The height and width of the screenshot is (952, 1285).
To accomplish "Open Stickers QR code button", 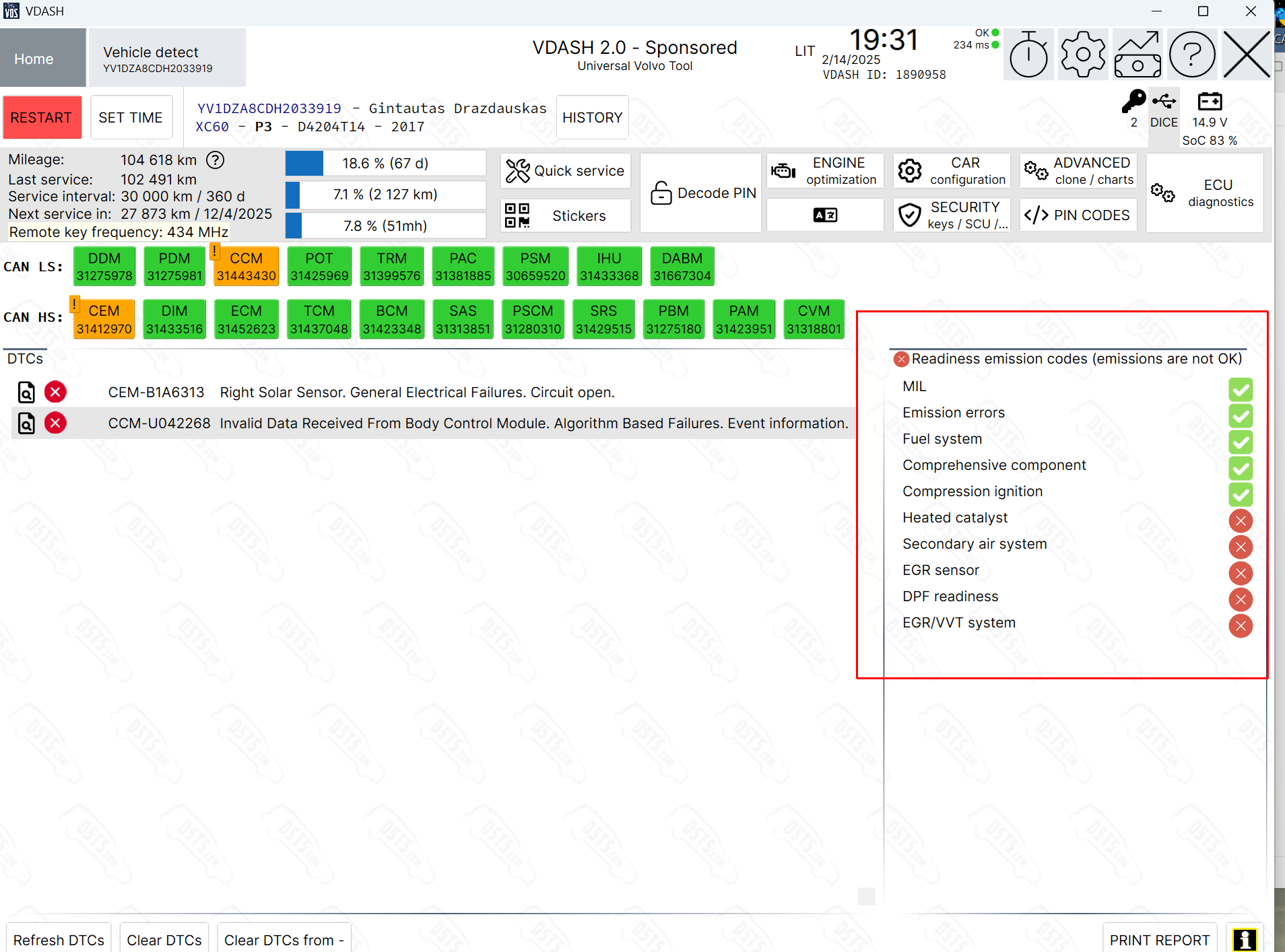I will (566, 215).
